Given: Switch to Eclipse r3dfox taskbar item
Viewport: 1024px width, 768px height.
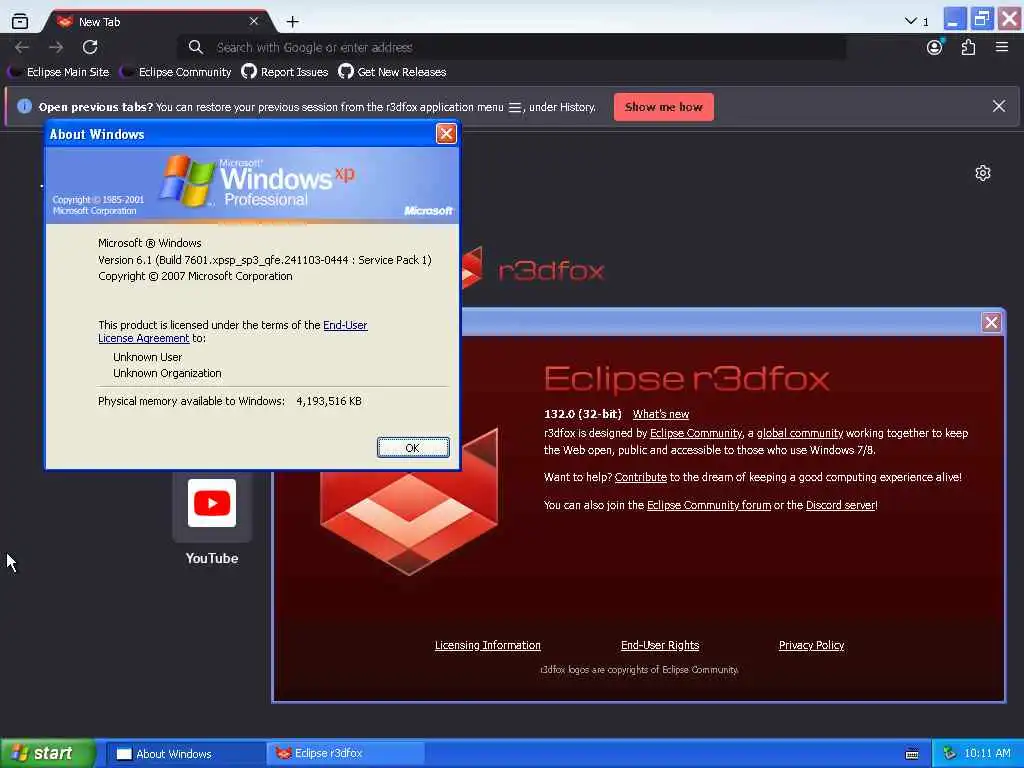Looking at the screenshot, I should [x=346, y=754].
